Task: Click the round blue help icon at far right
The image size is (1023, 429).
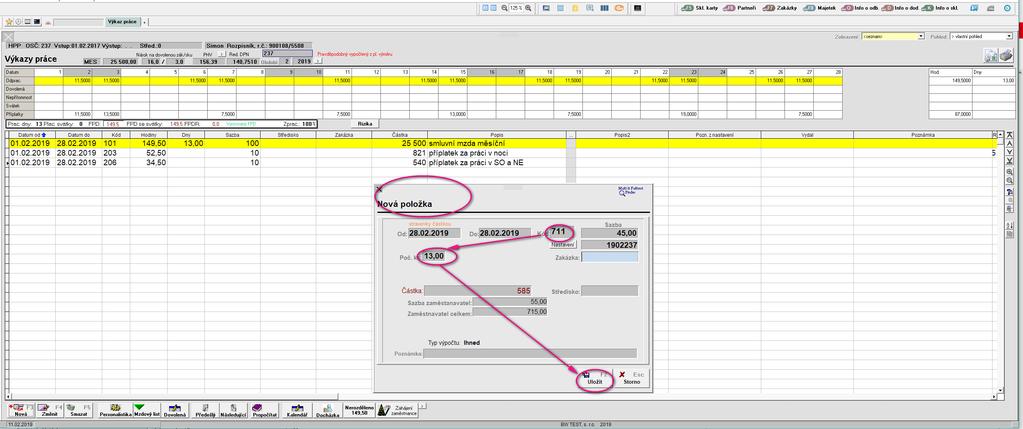Action: click(x=1007, y=8)
